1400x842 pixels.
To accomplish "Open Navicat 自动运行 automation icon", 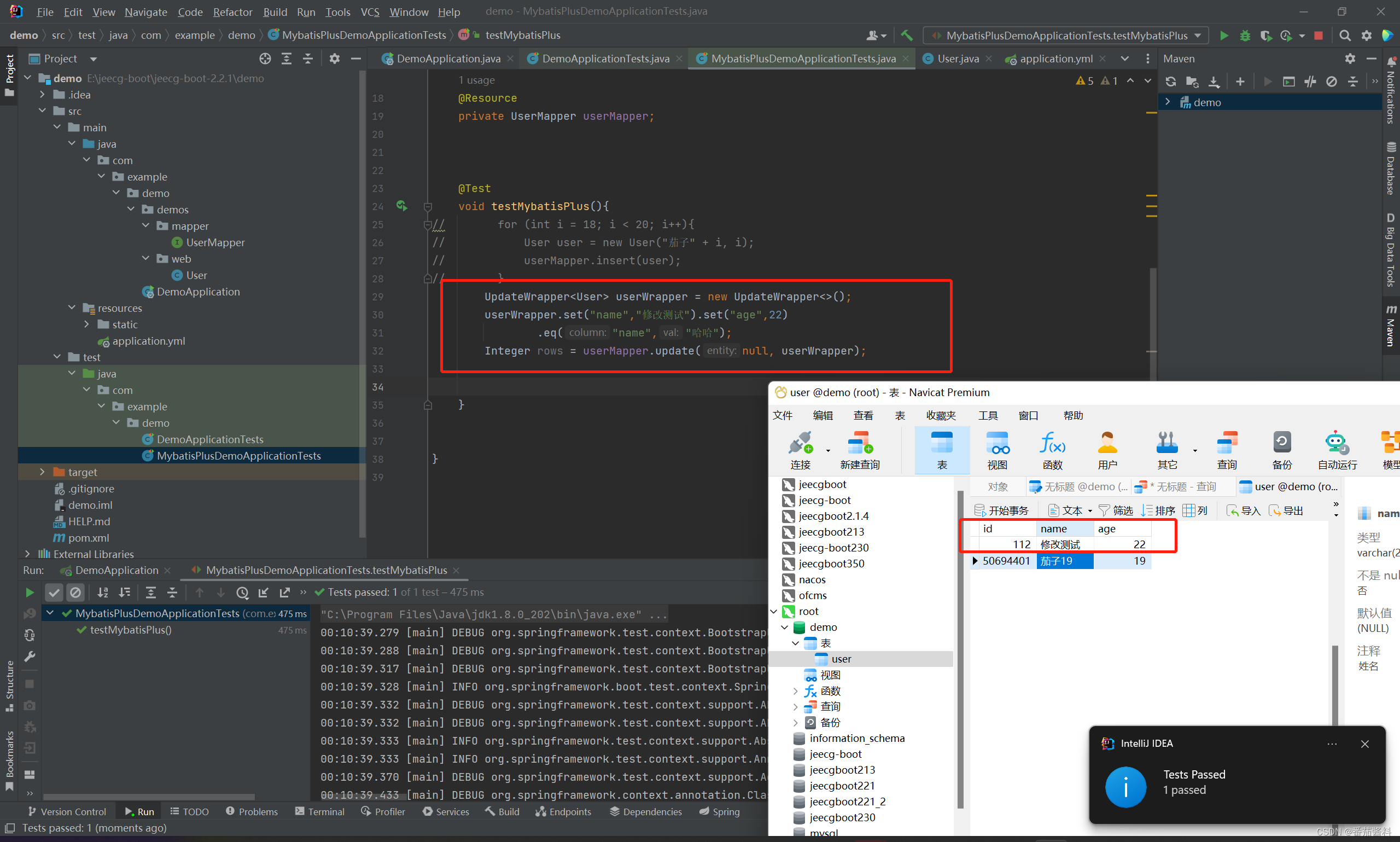I will pos(1337,450).
